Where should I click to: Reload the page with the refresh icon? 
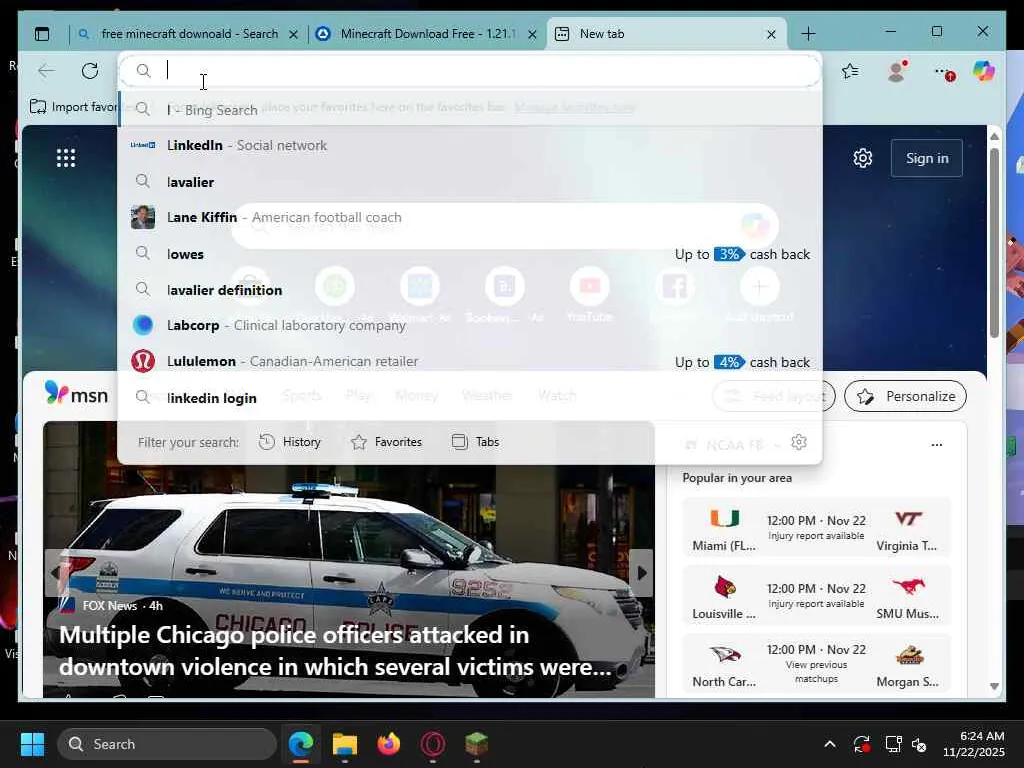pos(90,71)
